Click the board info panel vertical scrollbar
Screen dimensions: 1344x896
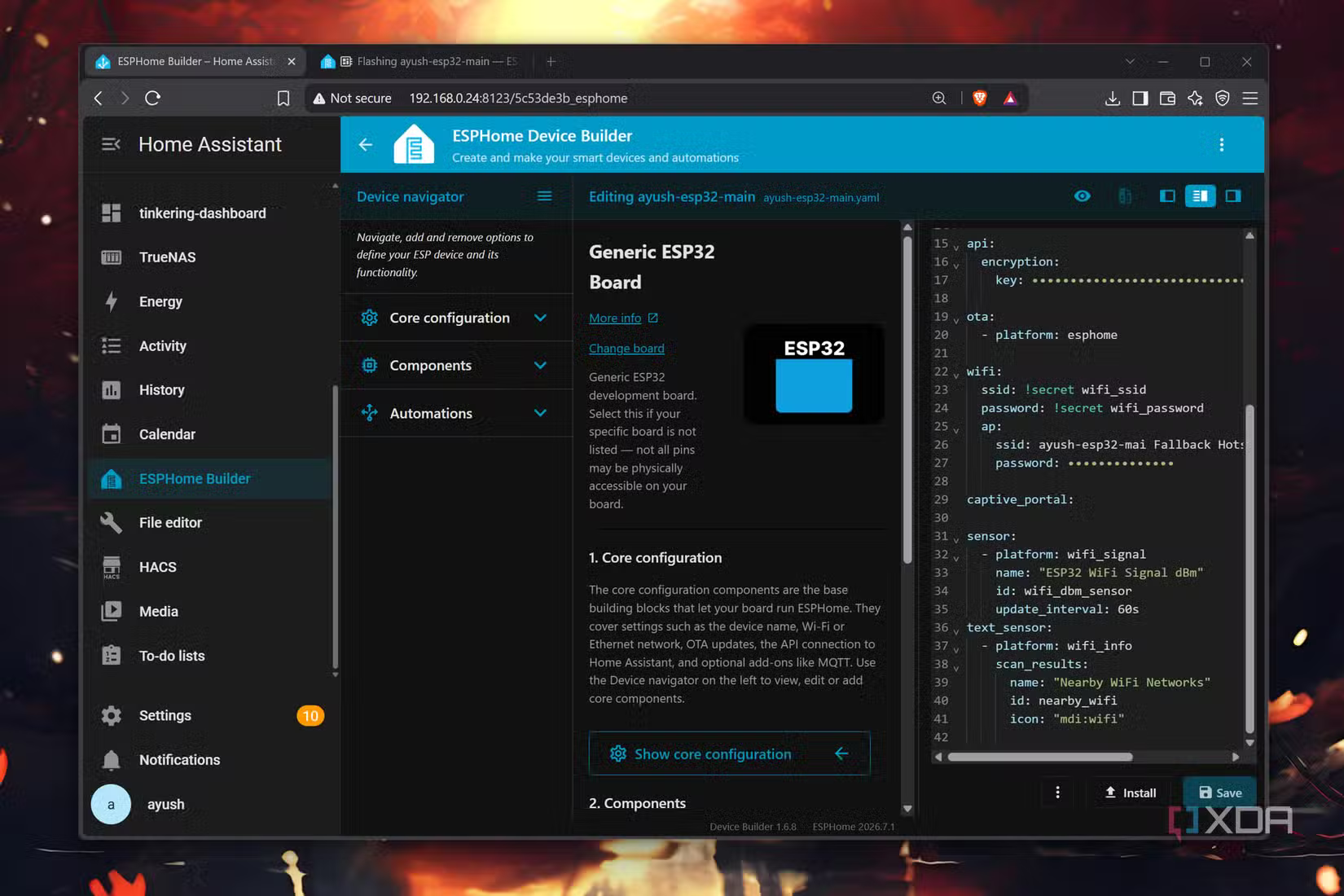coord(907,400)
